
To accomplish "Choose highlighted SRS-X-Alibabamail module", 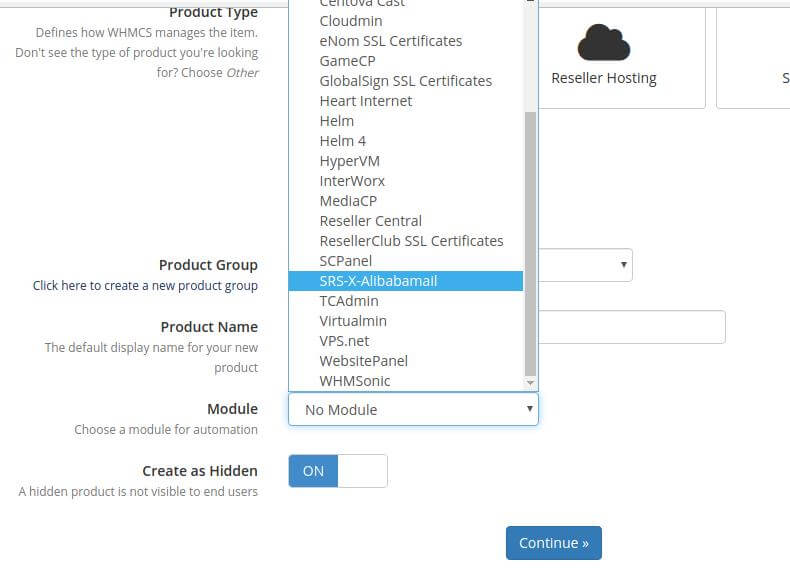I will coord(406,281).
